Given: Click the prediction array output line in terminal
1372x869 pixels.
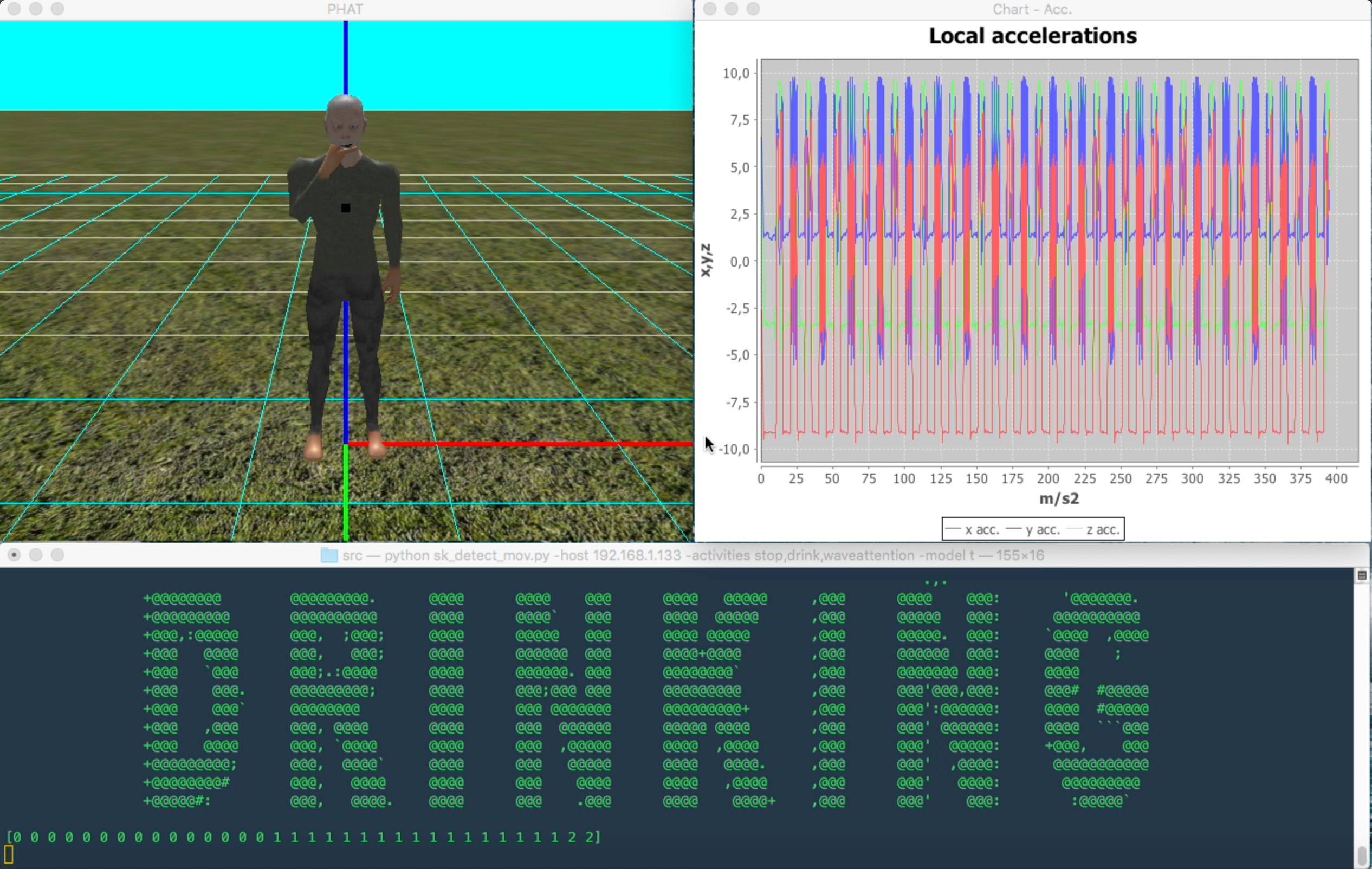Looking at the screenshot, I should tap(303, 837).
